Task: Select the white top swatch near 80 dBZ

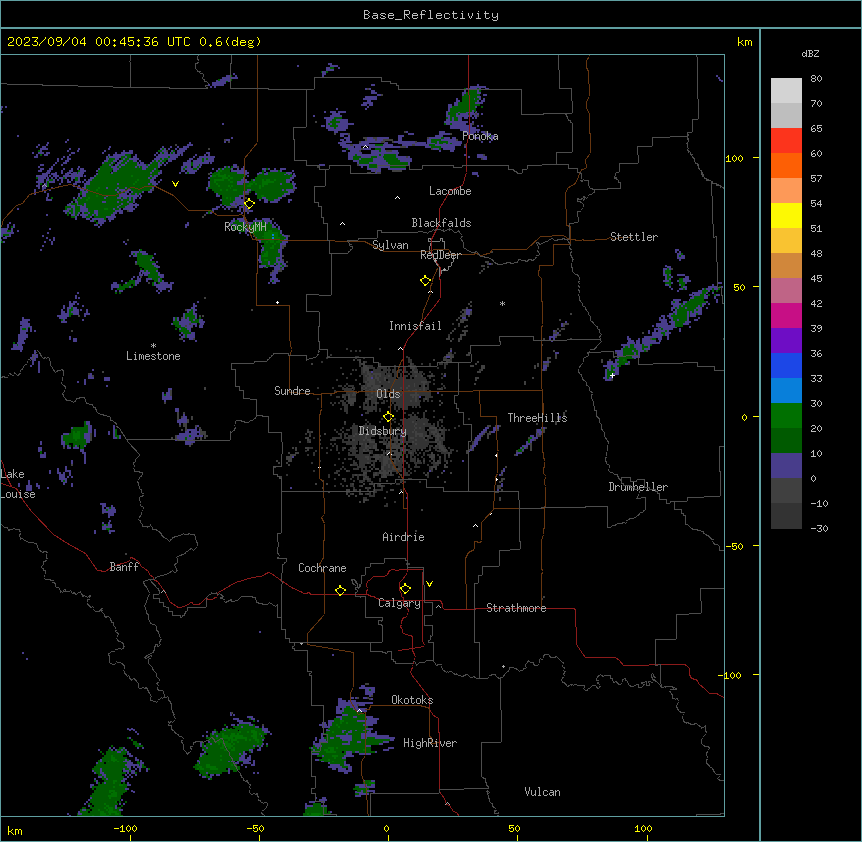Action: click(x=786, y=91)
